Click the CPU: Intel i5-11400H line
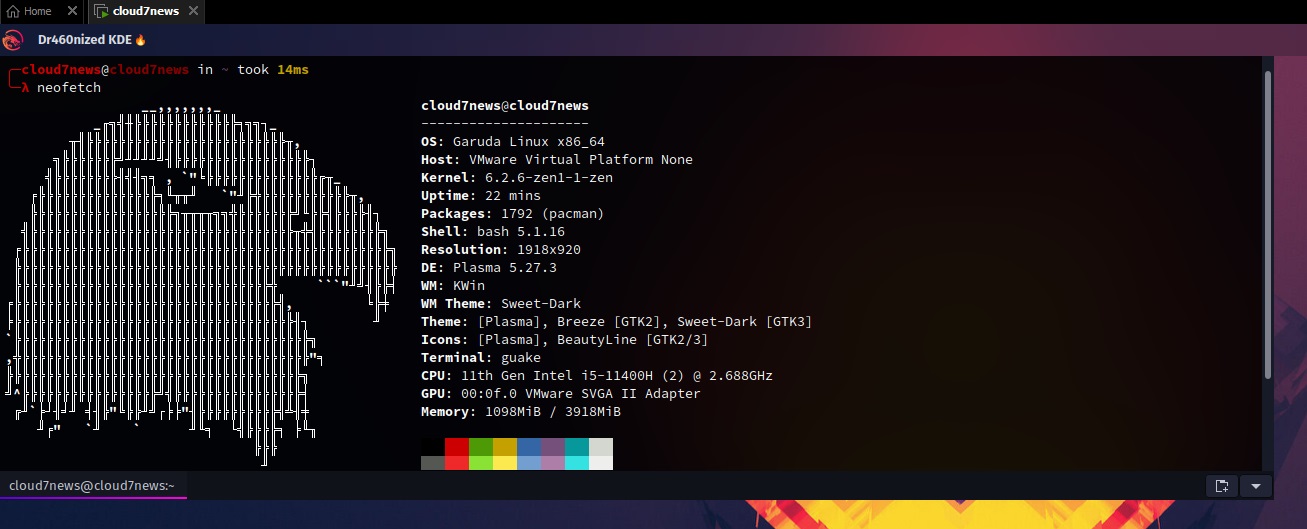Viewport: 1307px width, 529px height. point(597,376)
